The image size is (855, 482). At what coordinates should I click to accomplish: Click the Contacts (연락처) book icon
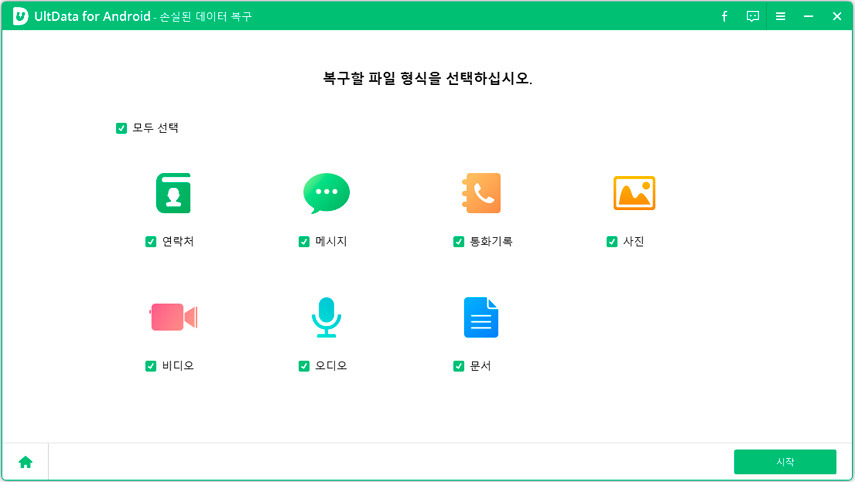pos(173,193)
